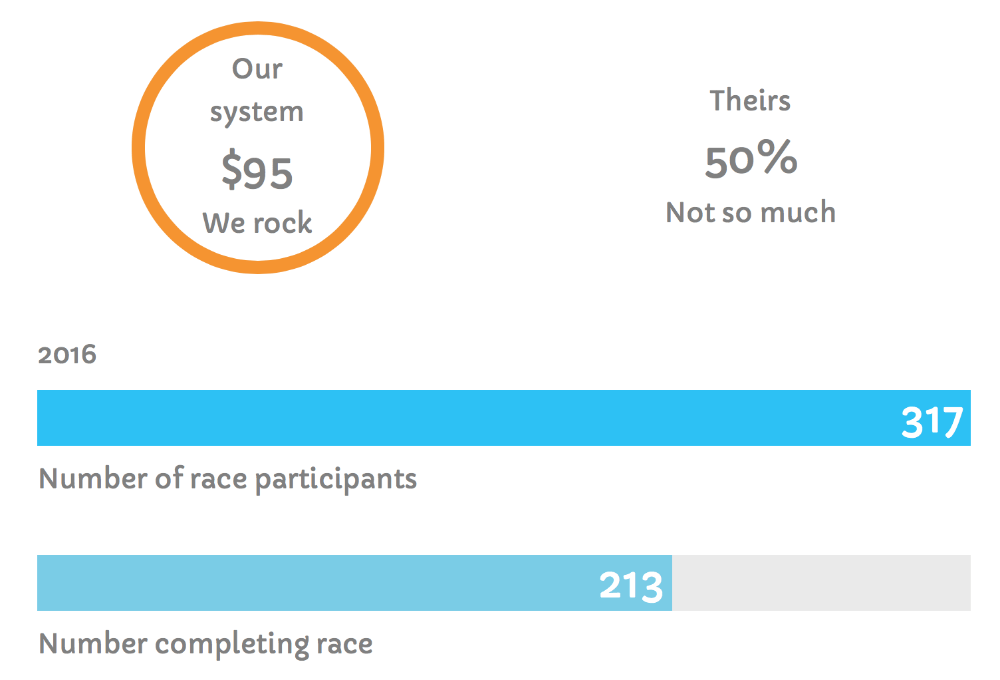Click the percent sign after 50

coord(776,160)
